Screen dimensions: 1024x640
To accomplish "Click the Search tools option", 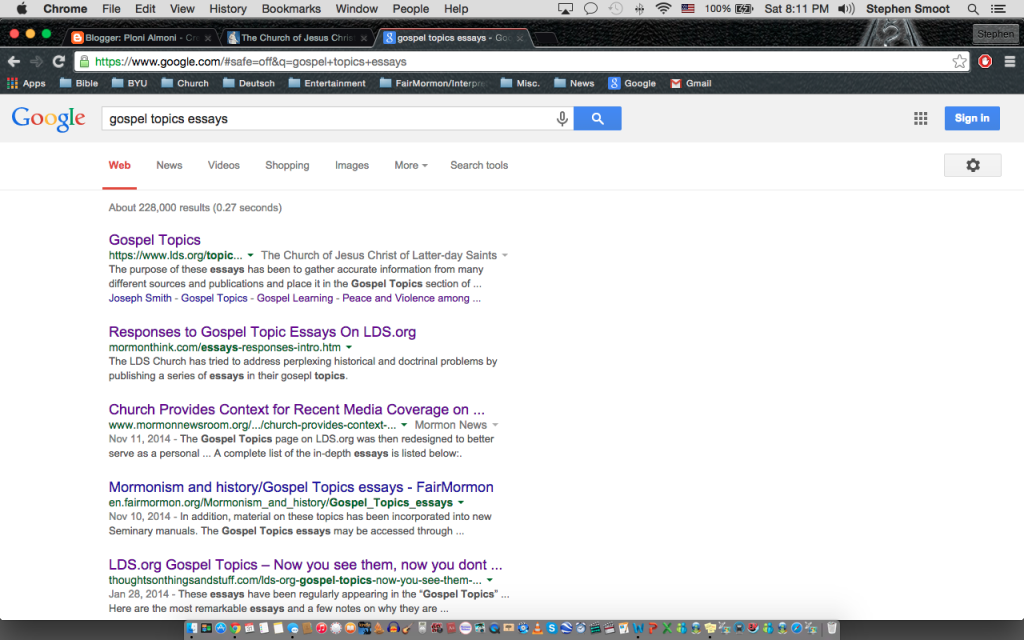I will [x=479, y=165].
